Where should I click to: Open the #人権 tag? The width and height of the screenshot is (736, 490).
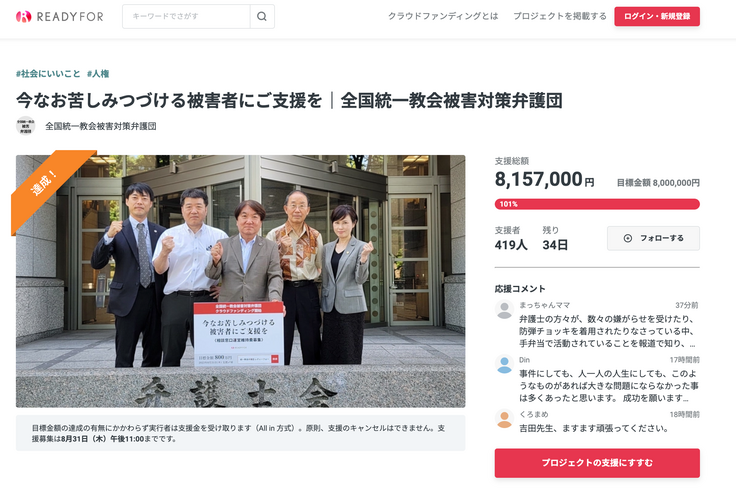click(x=98, y=74)
